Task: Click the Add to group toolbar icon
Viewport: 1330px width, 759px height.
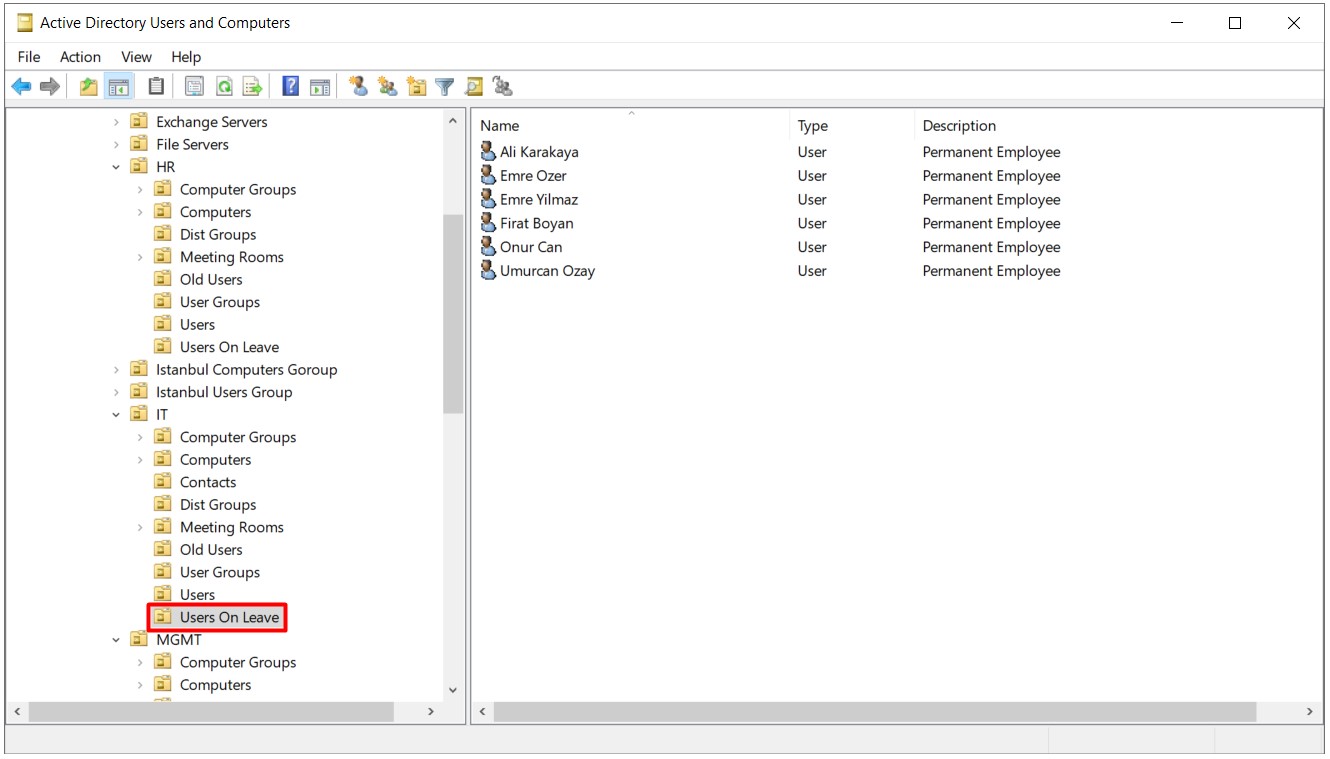Action: click(503, 87)
